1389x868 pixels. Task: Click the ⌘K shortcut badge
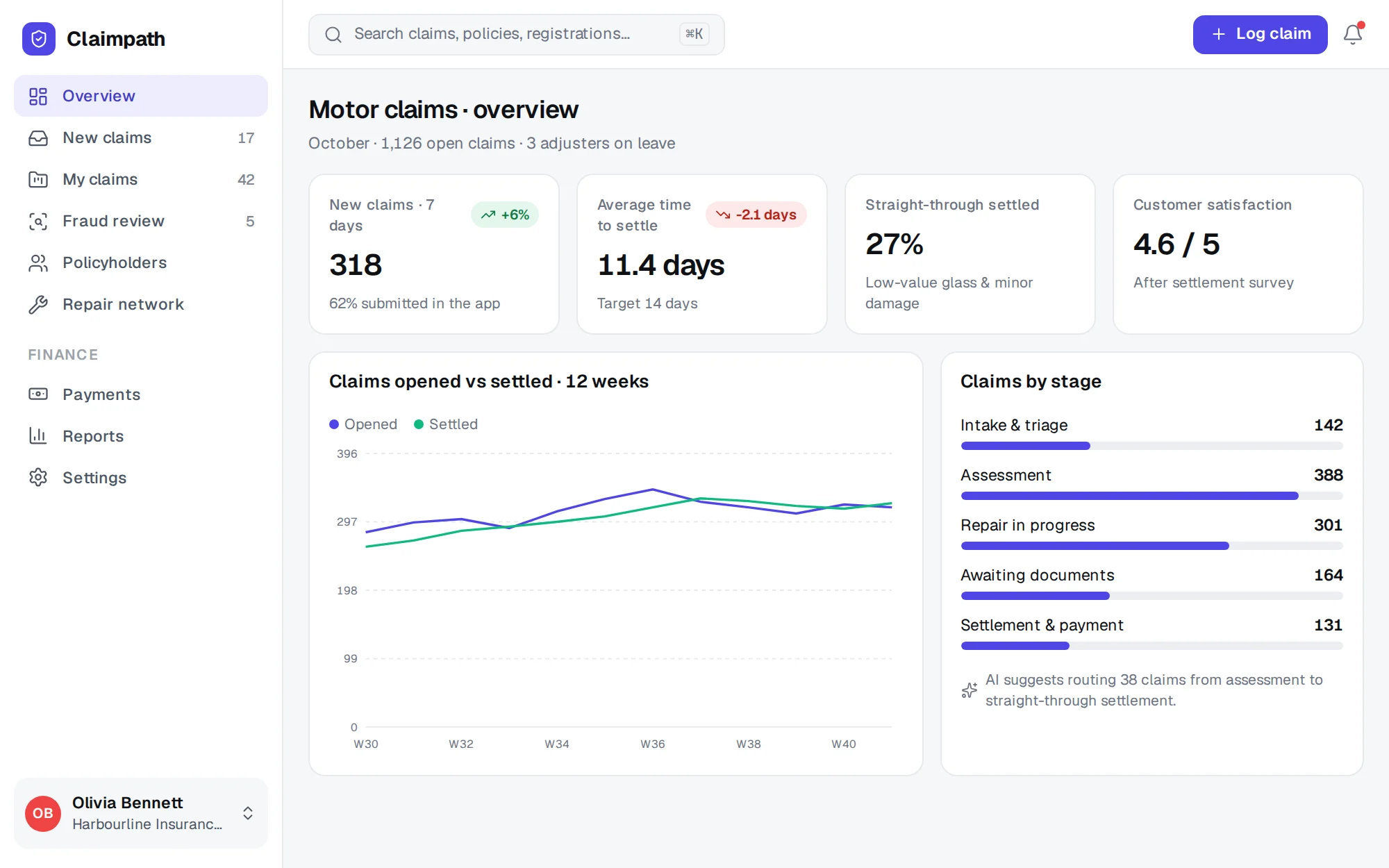coord(694,34)
